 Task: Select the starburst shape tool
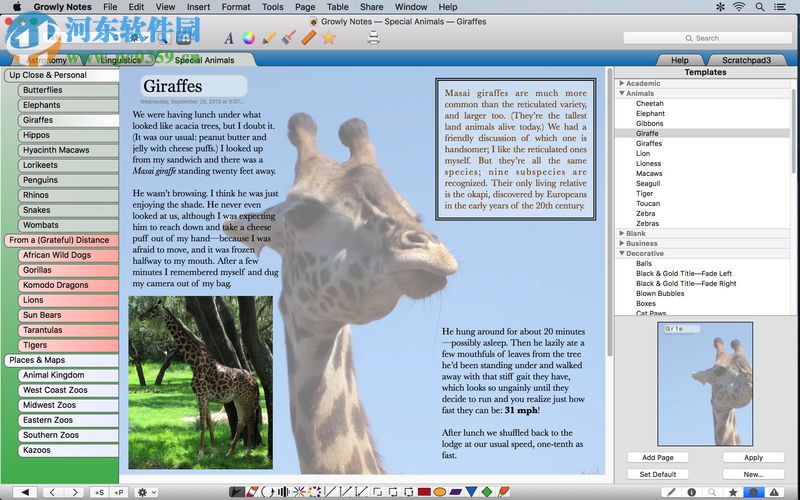point(299,492)
